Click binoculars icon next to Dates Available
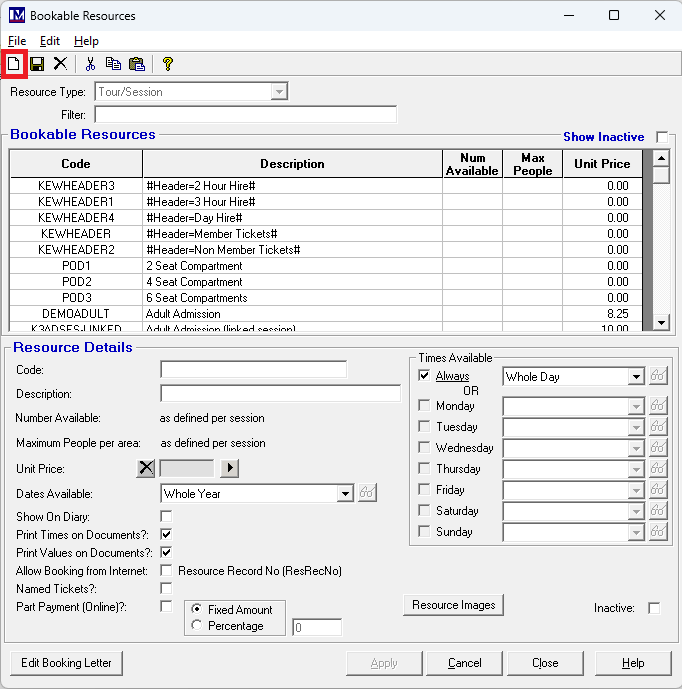 pos(367,493)
